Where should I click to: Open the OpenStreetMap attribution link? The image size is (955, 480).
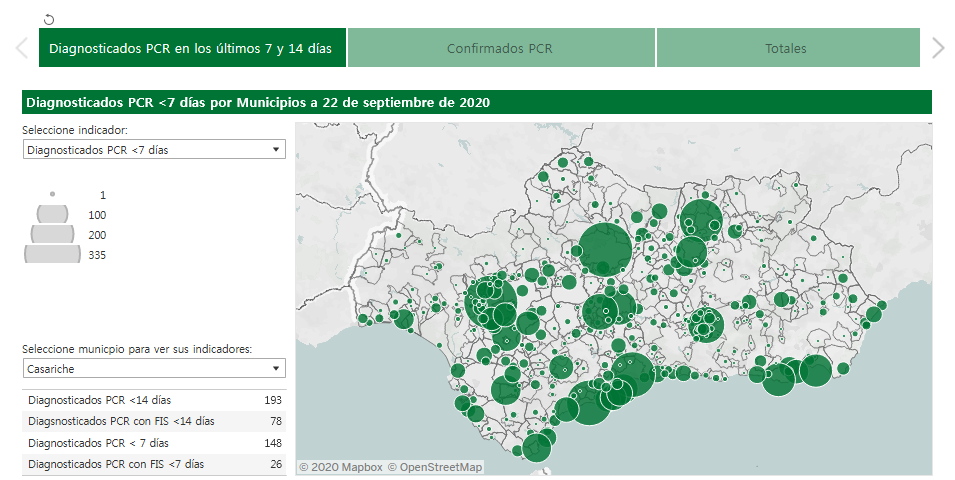coord(434,467)
